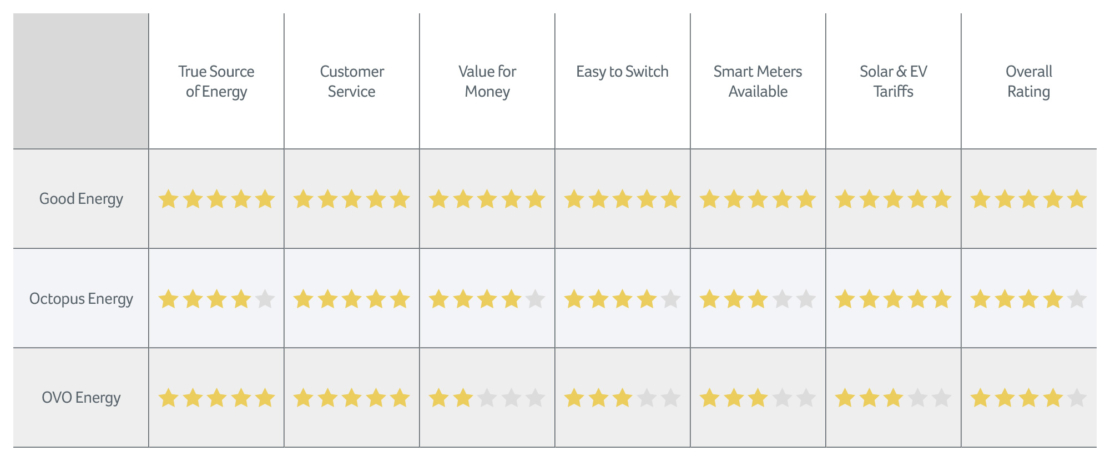Click Octopus Energy's Value for Money stars
The height and width of the screenshot is (461, 1110).
[x=487, y=299]
